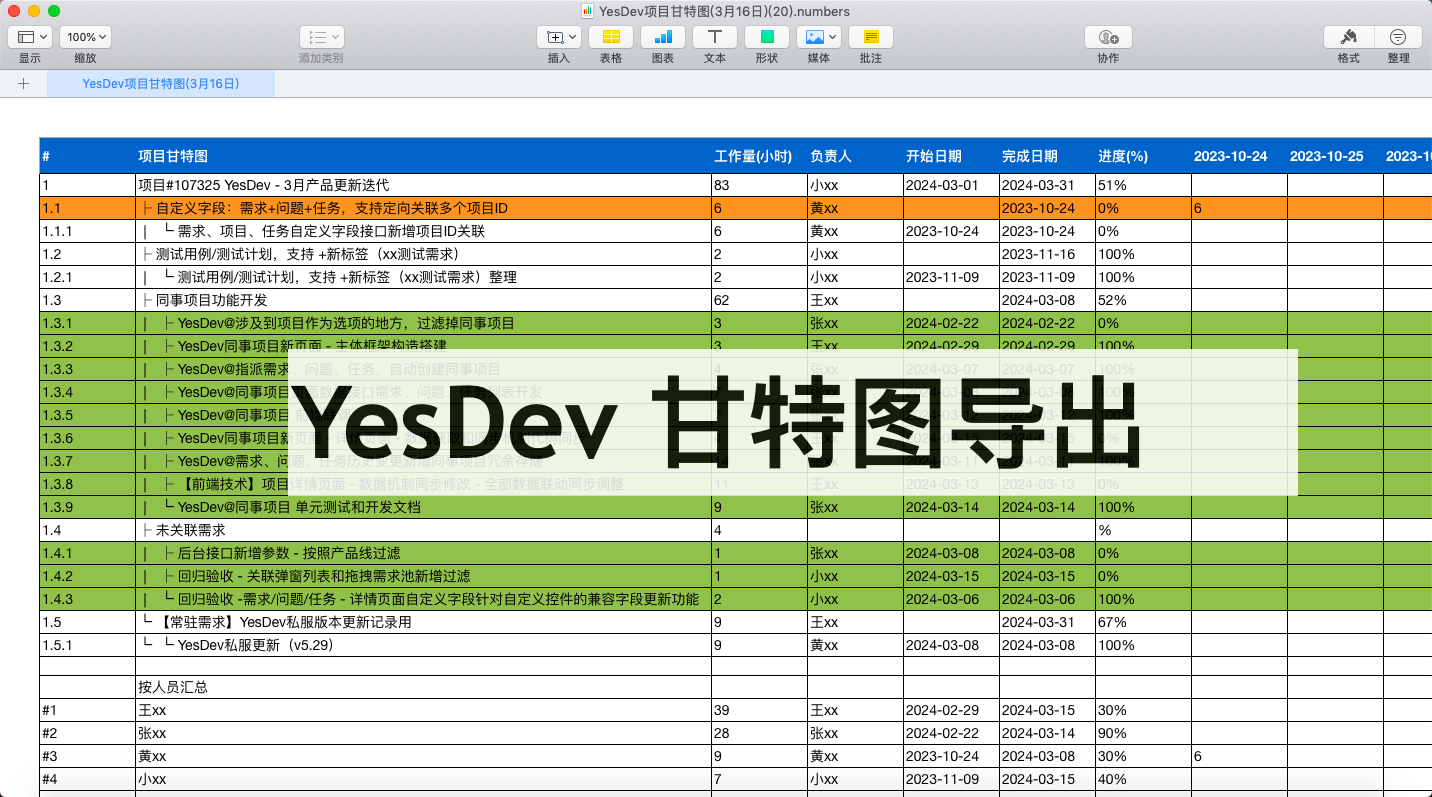Image resolution: width=1432 pixels, height=797 pixels.
Task: Click row 1.5.1 YesDev私服更新（v5.29）cell
Action: pos(423,645)
